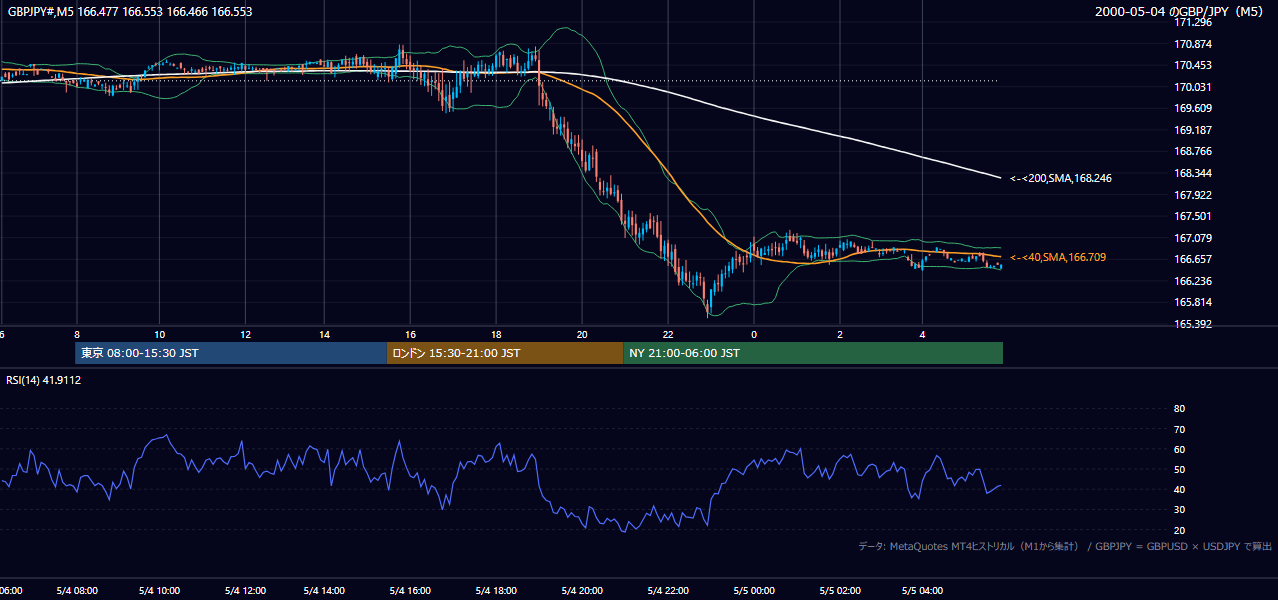Click the RSI scale value 80
Image resolution: width=1278 pixels, height=600 pixels.
tap(1179, 409)
